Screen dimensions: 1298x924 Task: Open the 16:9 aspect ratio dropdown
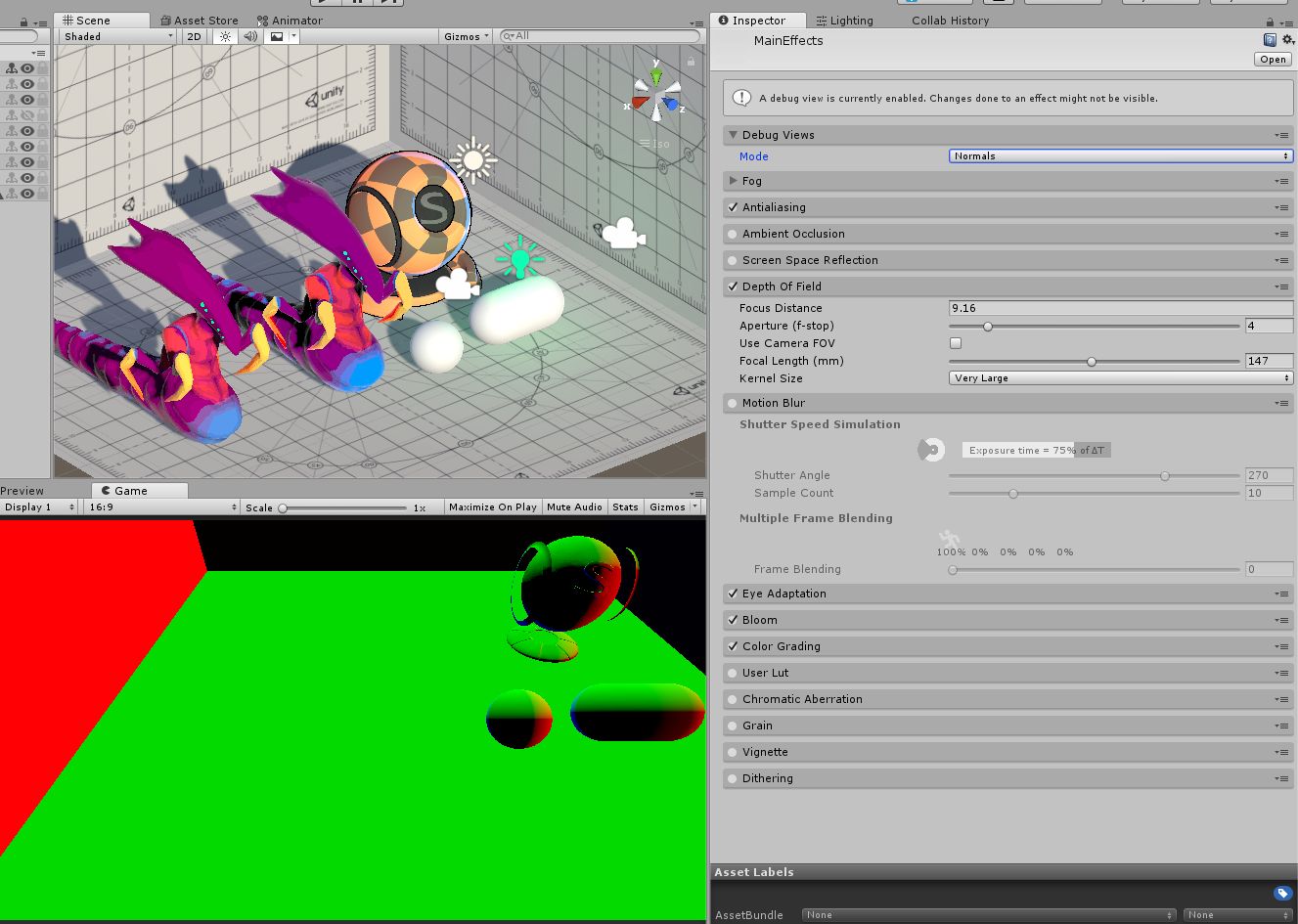coord(162,507)
